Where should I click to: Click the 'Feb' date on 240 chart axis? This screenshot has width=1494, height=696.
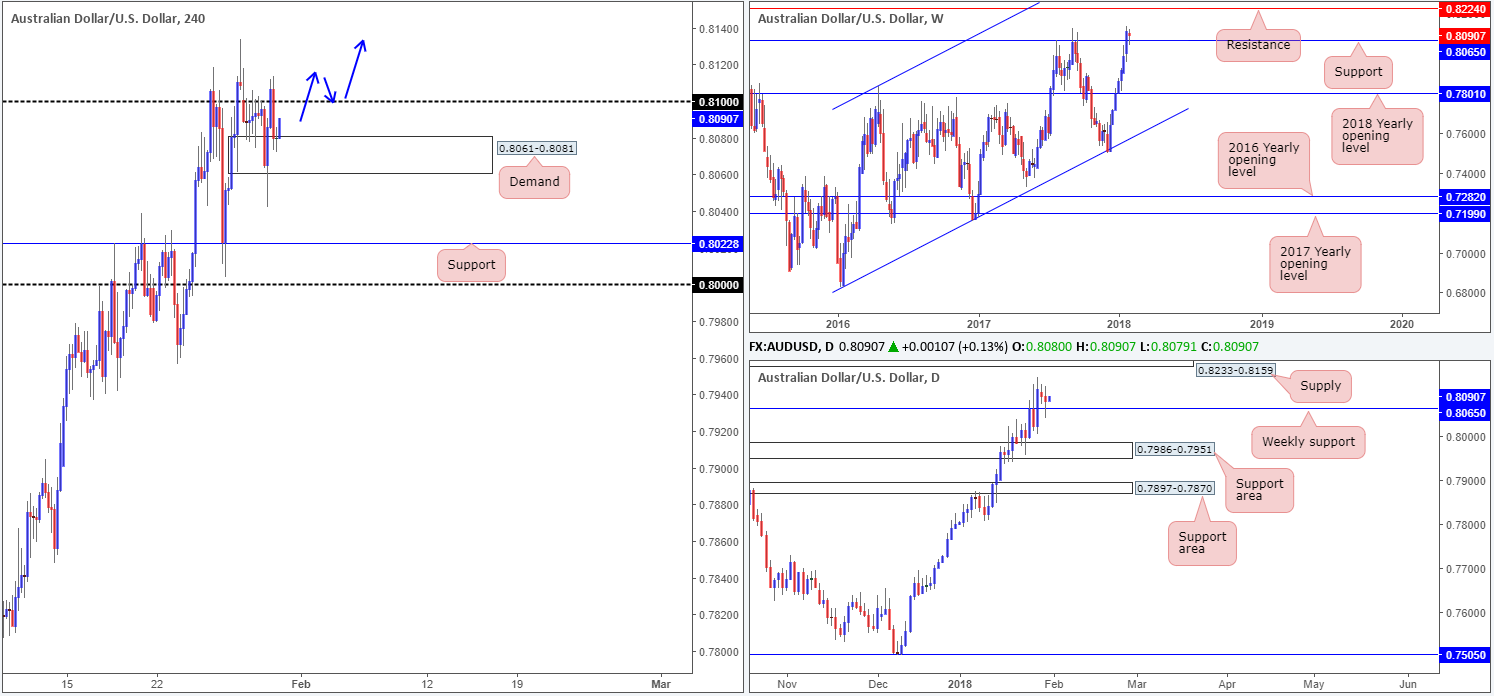[301, 684]
